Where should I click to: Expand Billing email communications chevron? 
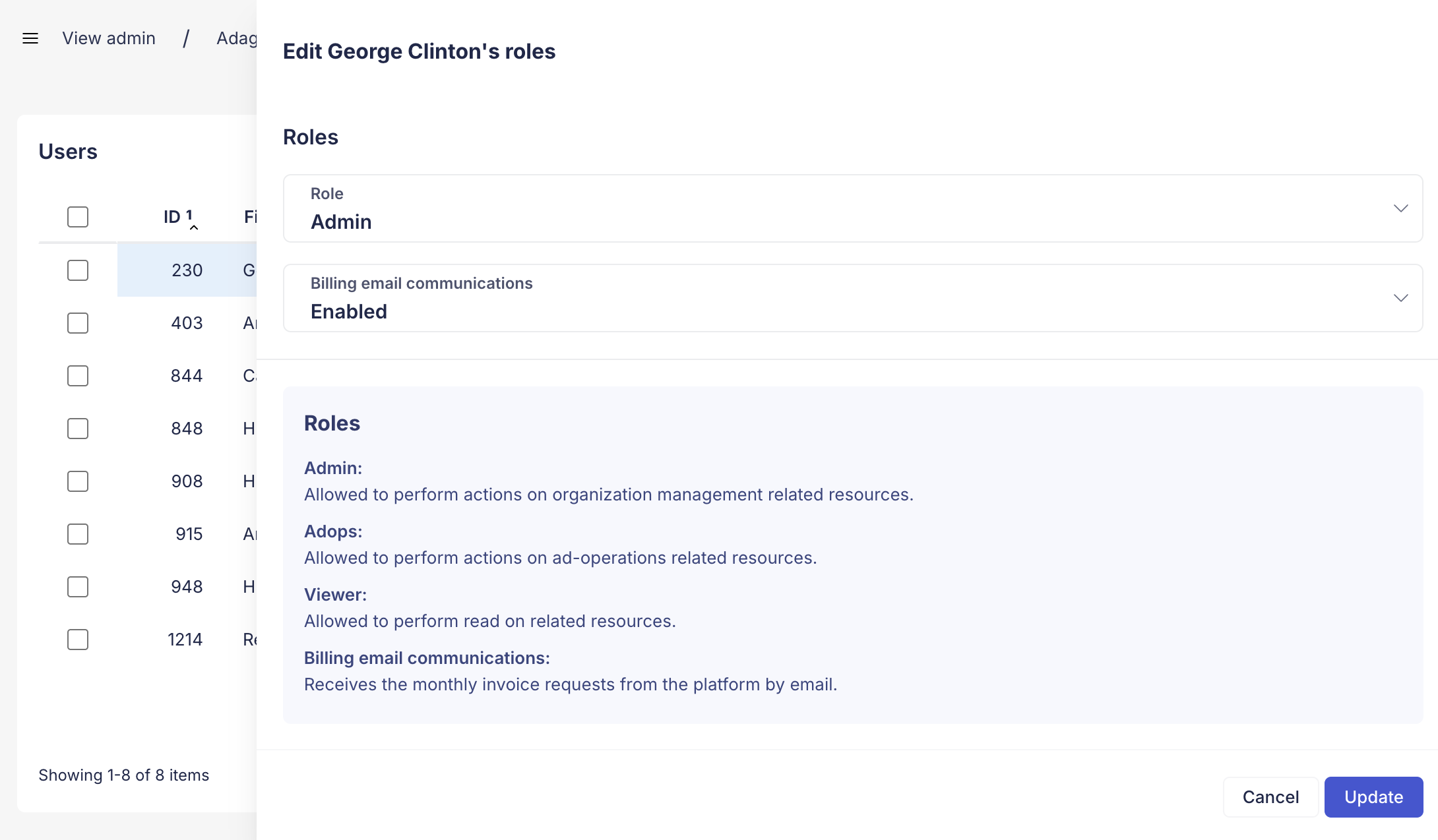tap(1400, 298)
